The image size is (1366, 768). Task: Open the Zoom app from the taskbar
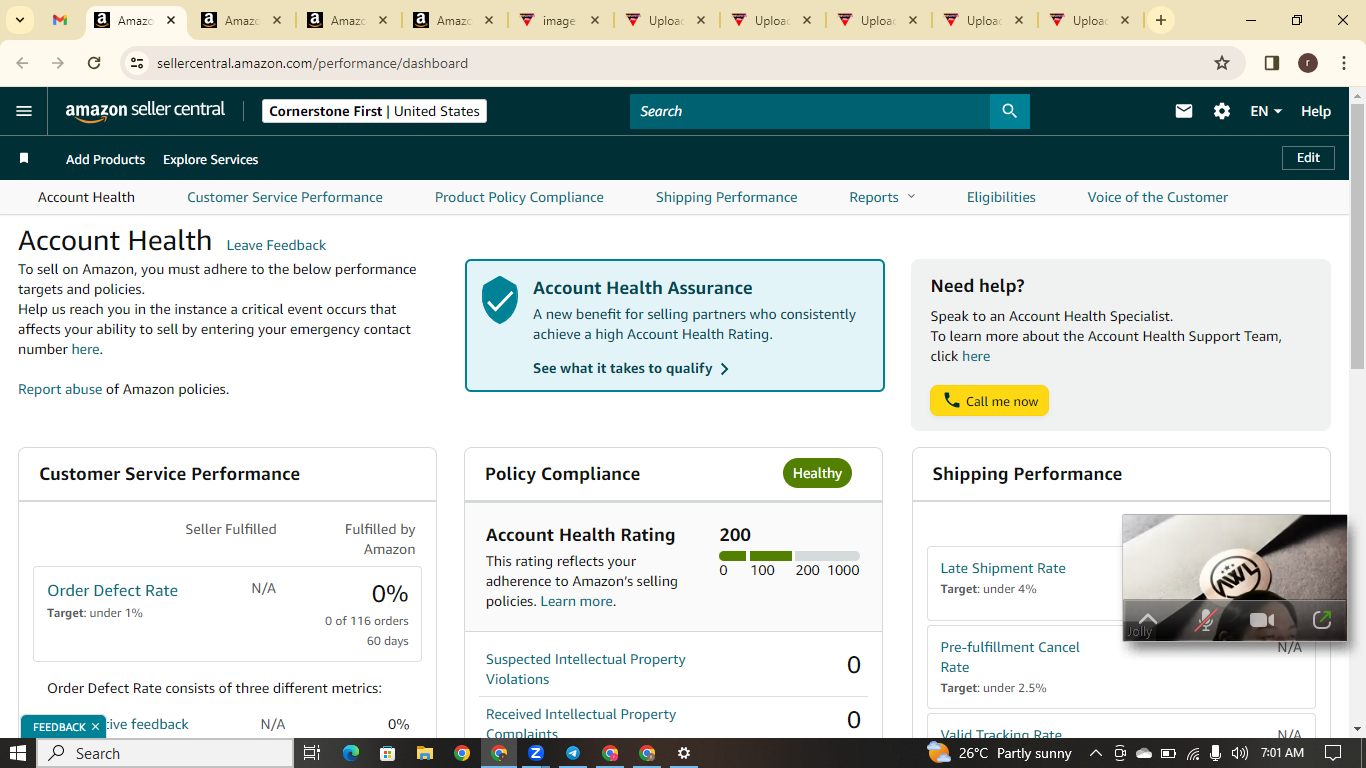click(x=536, y=753)
